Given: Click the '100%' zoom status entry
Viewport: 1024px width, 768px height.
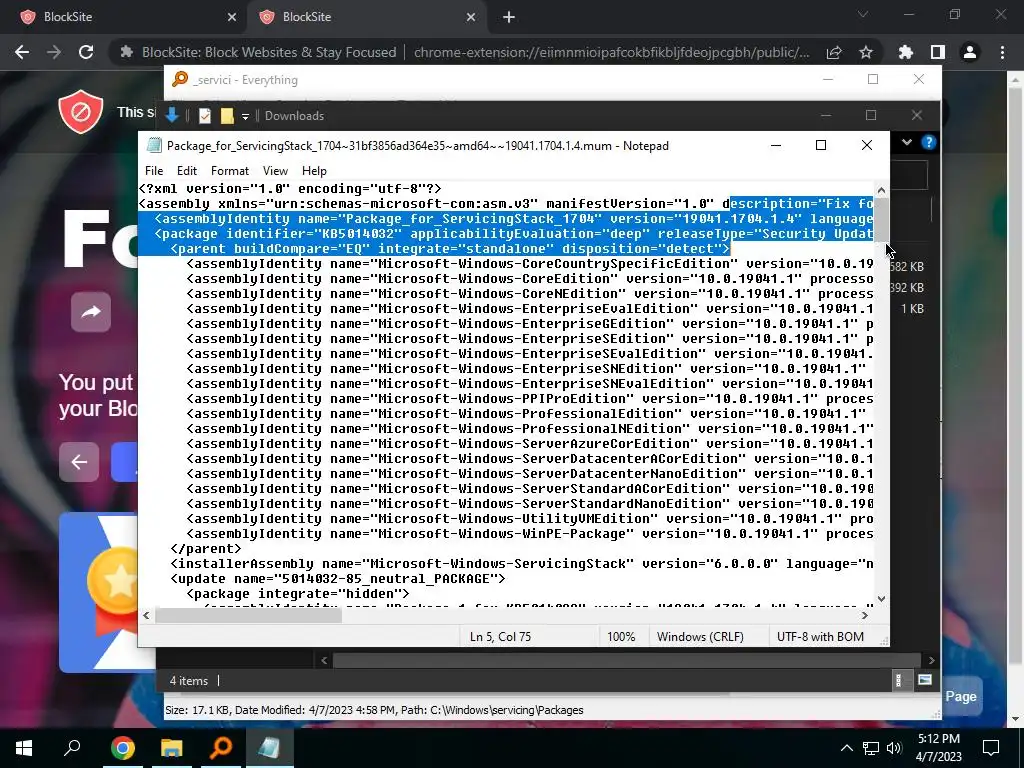Looking at the screenshot, I should (621, 637).
